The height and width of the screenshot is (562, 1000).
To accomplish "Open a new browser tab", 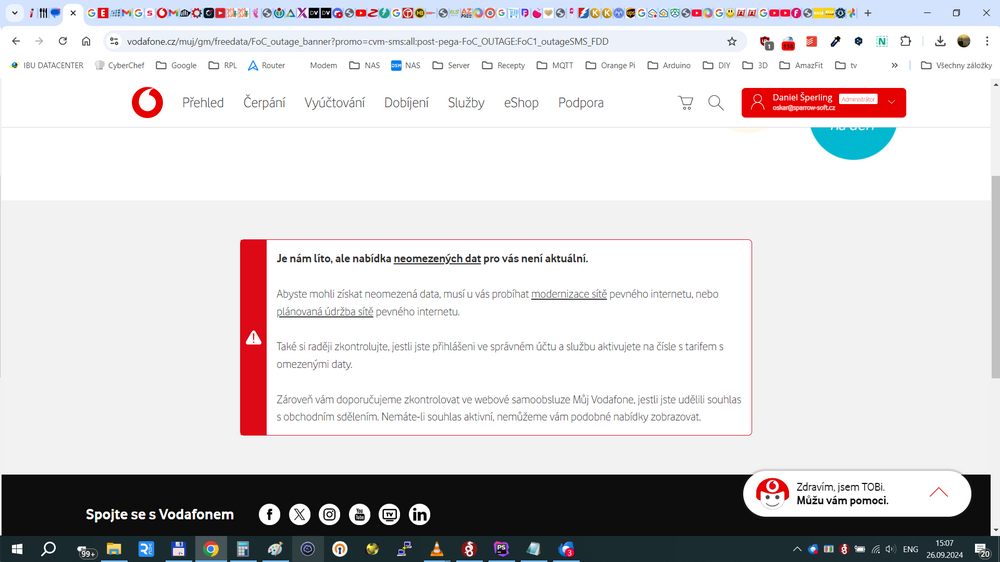I will 867,13.
